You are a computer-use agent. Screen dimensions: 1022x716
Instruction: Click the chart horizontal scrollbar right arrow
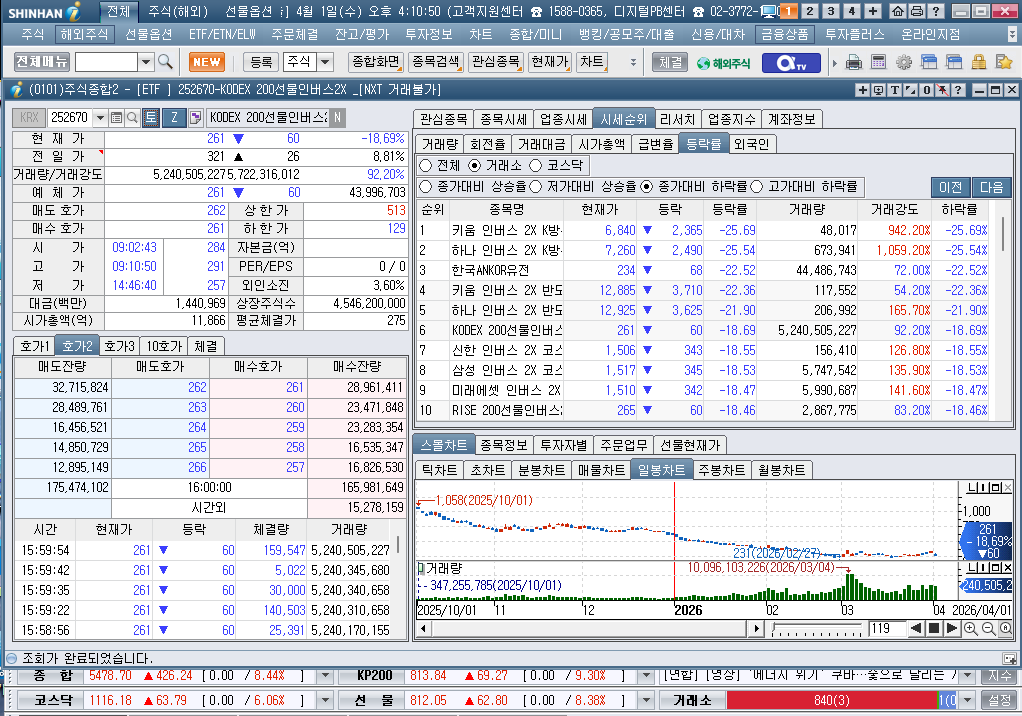point(755,629)
